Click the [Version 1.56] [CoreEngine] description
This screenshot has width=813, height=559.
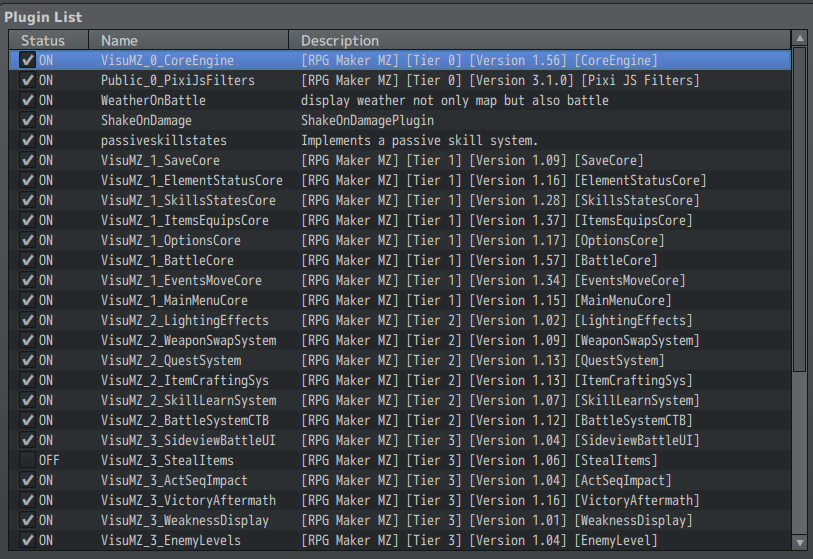[479, 60]
